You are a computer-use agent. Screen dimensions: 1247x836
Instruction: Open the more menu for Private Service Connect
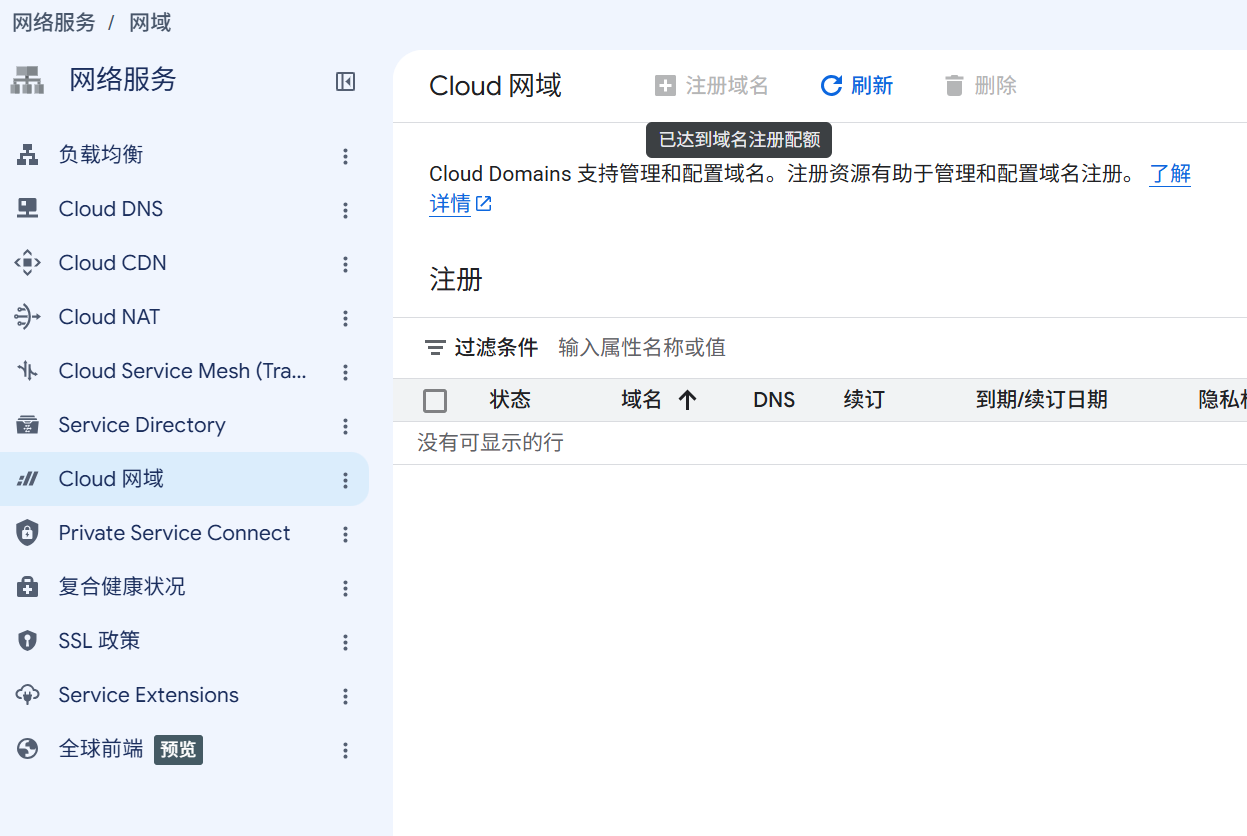345,534
